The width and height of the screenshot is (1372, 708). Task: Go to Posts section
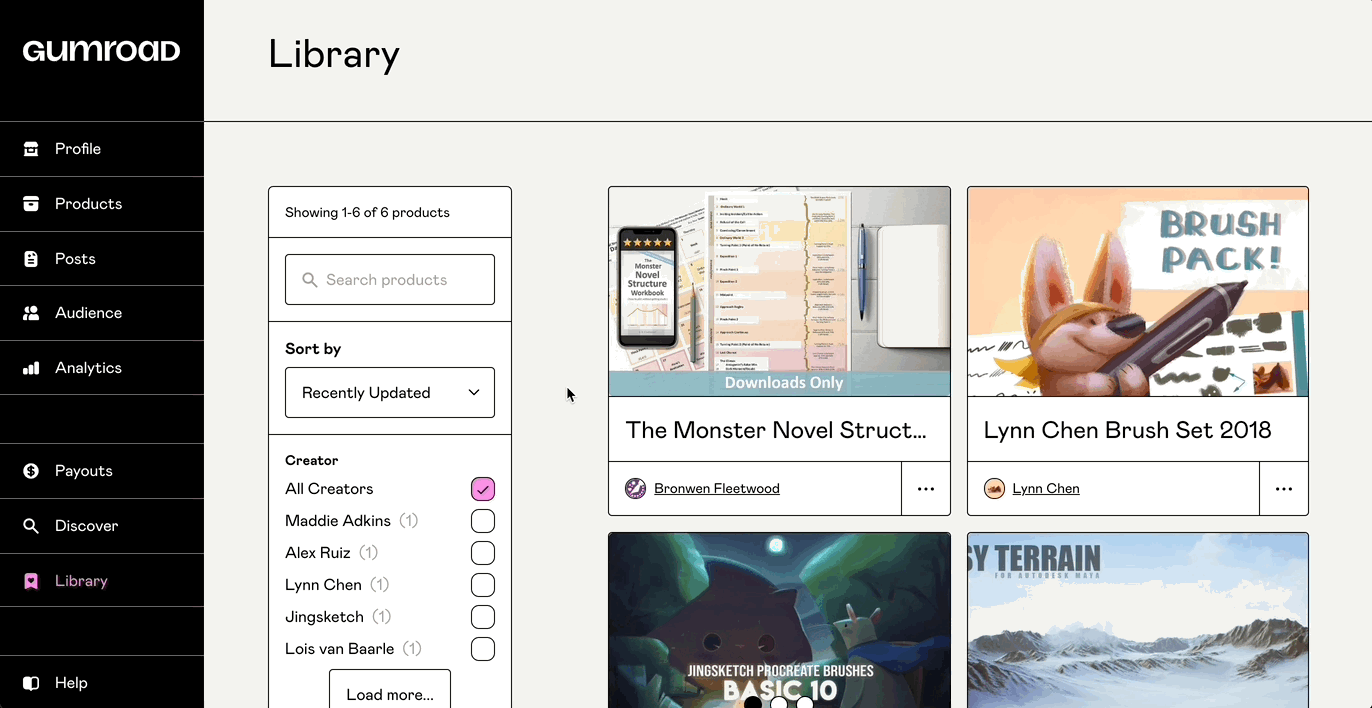[x=102, y=259]
